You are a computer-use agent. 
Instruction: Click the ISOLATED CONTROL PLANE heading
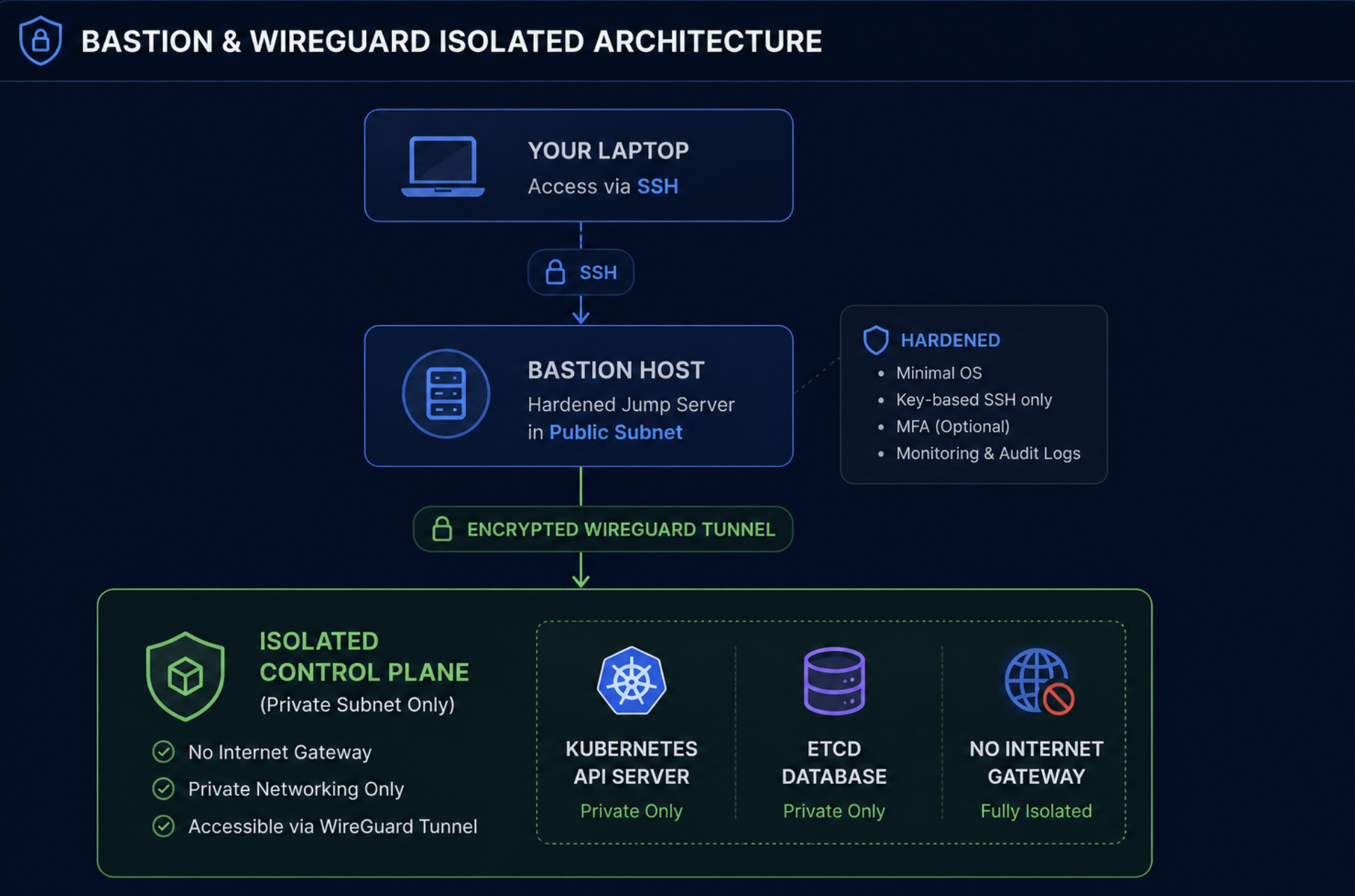click(x=364, y=657)
